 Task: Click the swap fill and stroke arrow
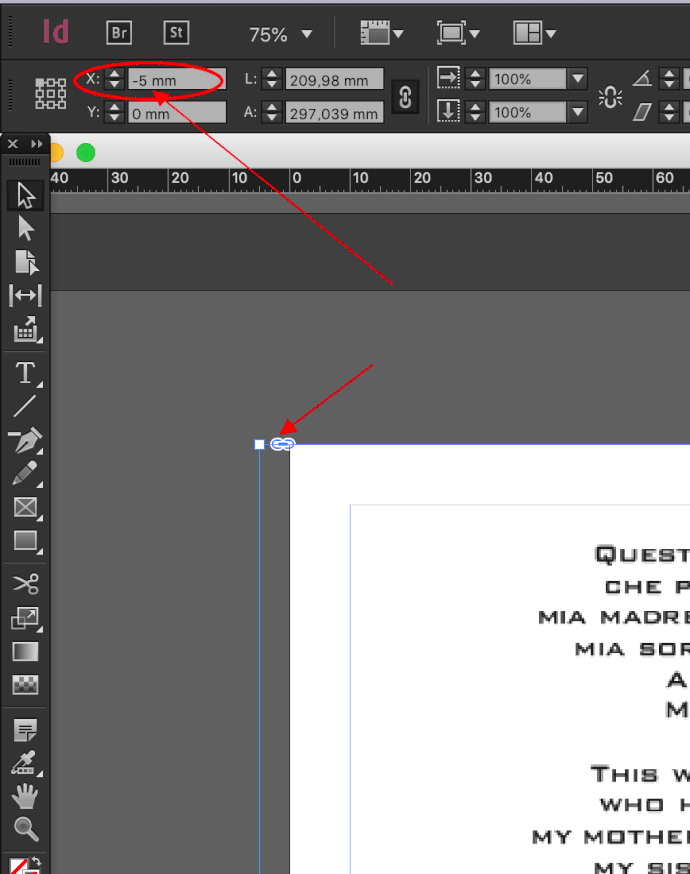(36, 861)
